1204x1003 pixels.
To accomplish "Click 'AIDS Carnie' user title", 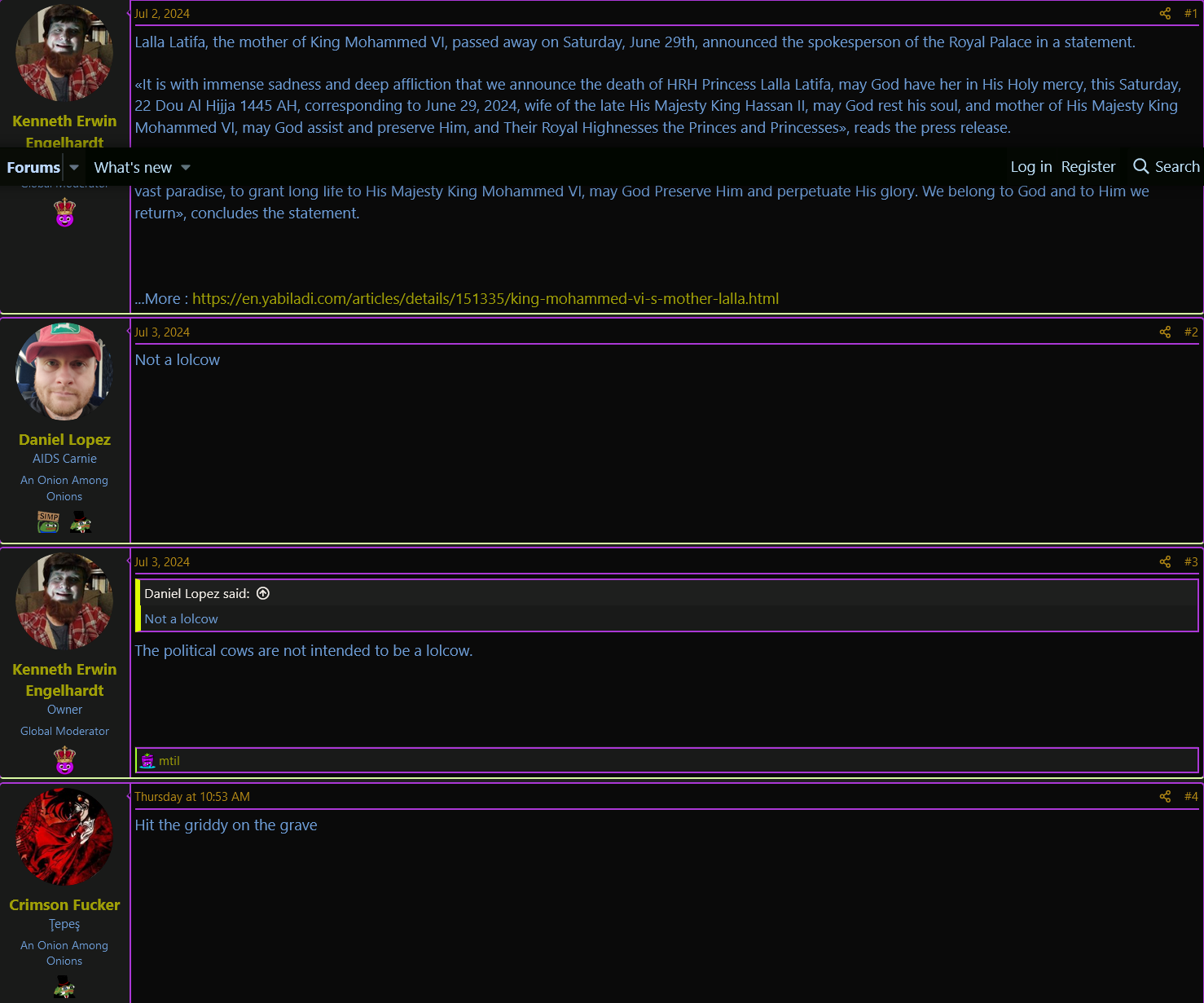I will pos(64,459).
